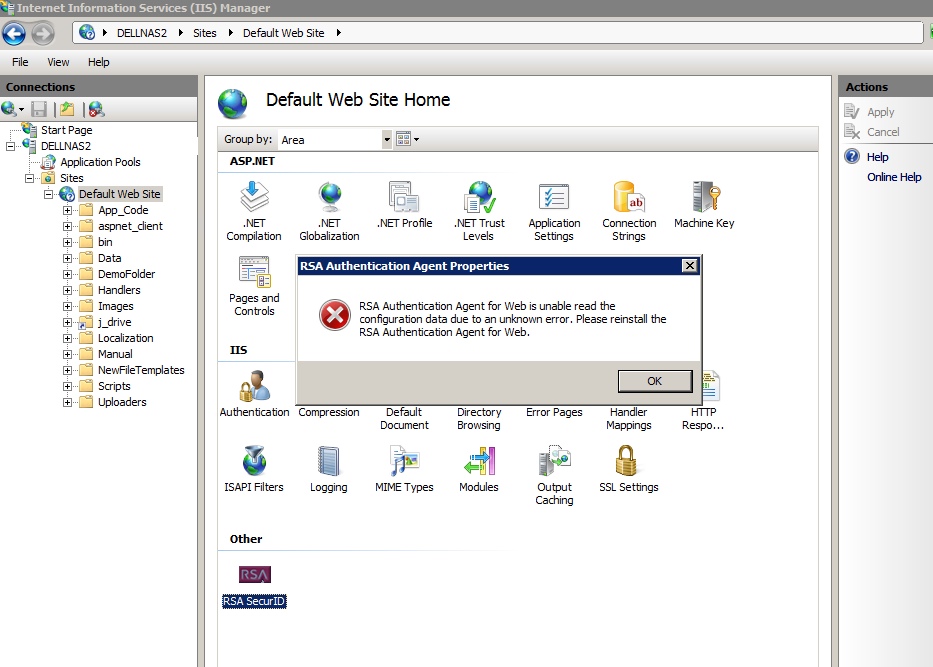Open the MIME Types feature
The image size is (933, 667).
point(404,463)
